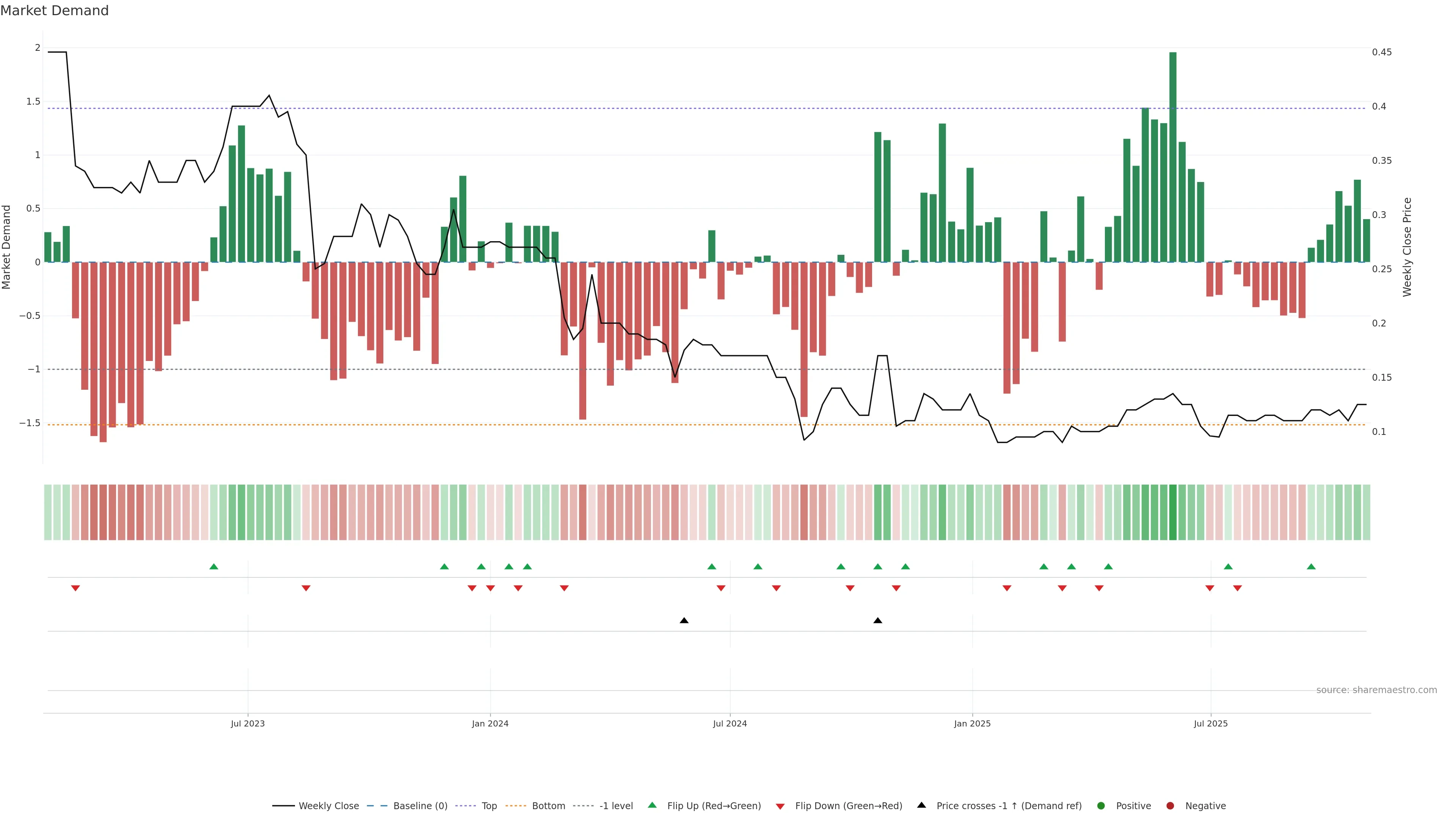Screen dimensions: 1456x819
Task: Click the Weekly Close Price axis title
Action: (1407, 247)
